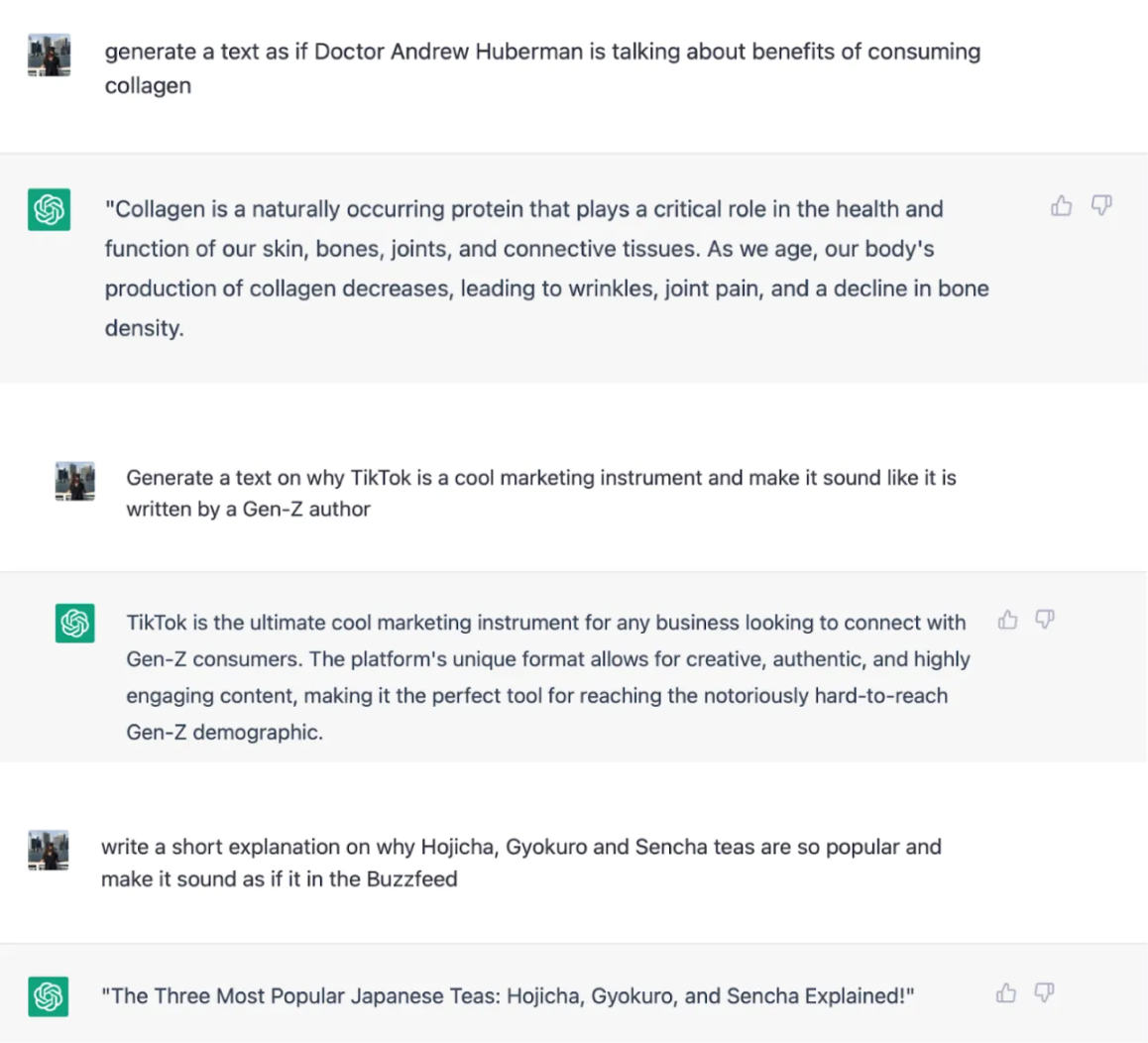The height and width of the screenshot is (1043, 1148).
Task: Click the TikTok ultimate marketing instrument reply
Action: (x=548, y=677)
